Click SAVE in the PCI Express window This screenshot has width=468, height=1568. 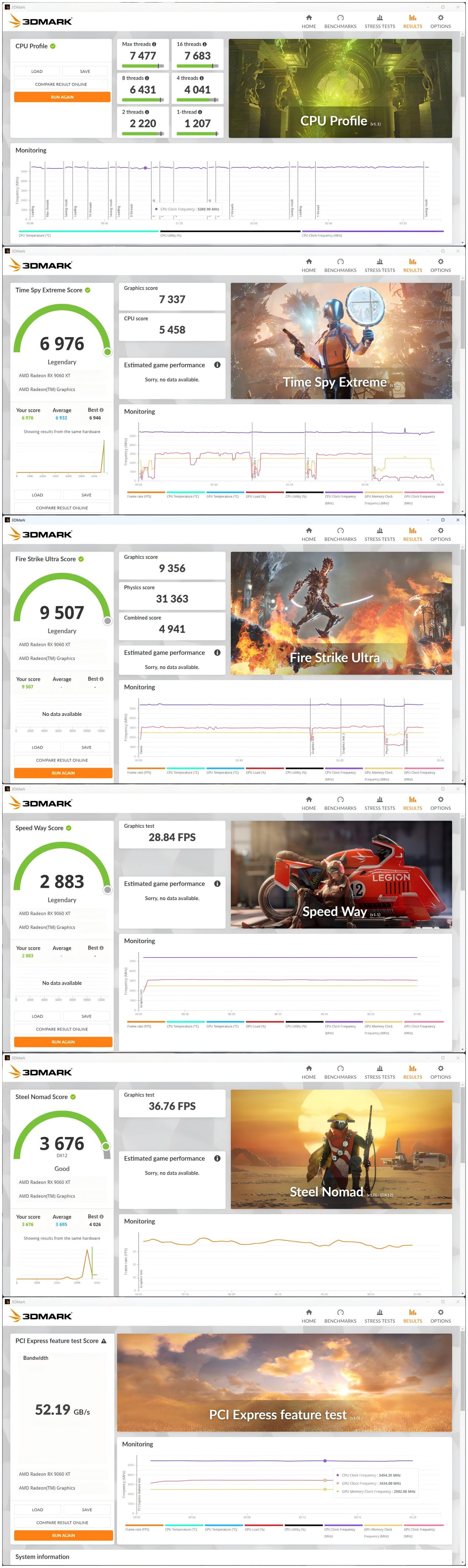pyautogui.click(x=87, y=1509)
